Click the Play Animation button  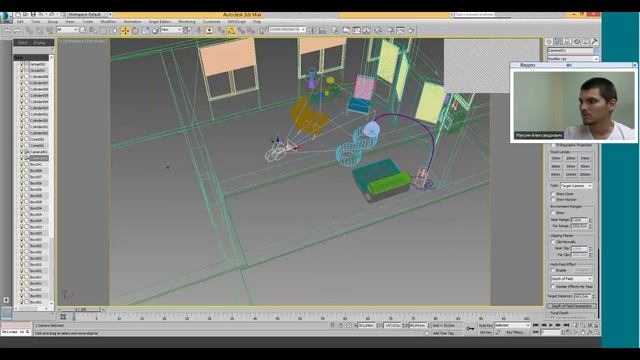[551, 325]
